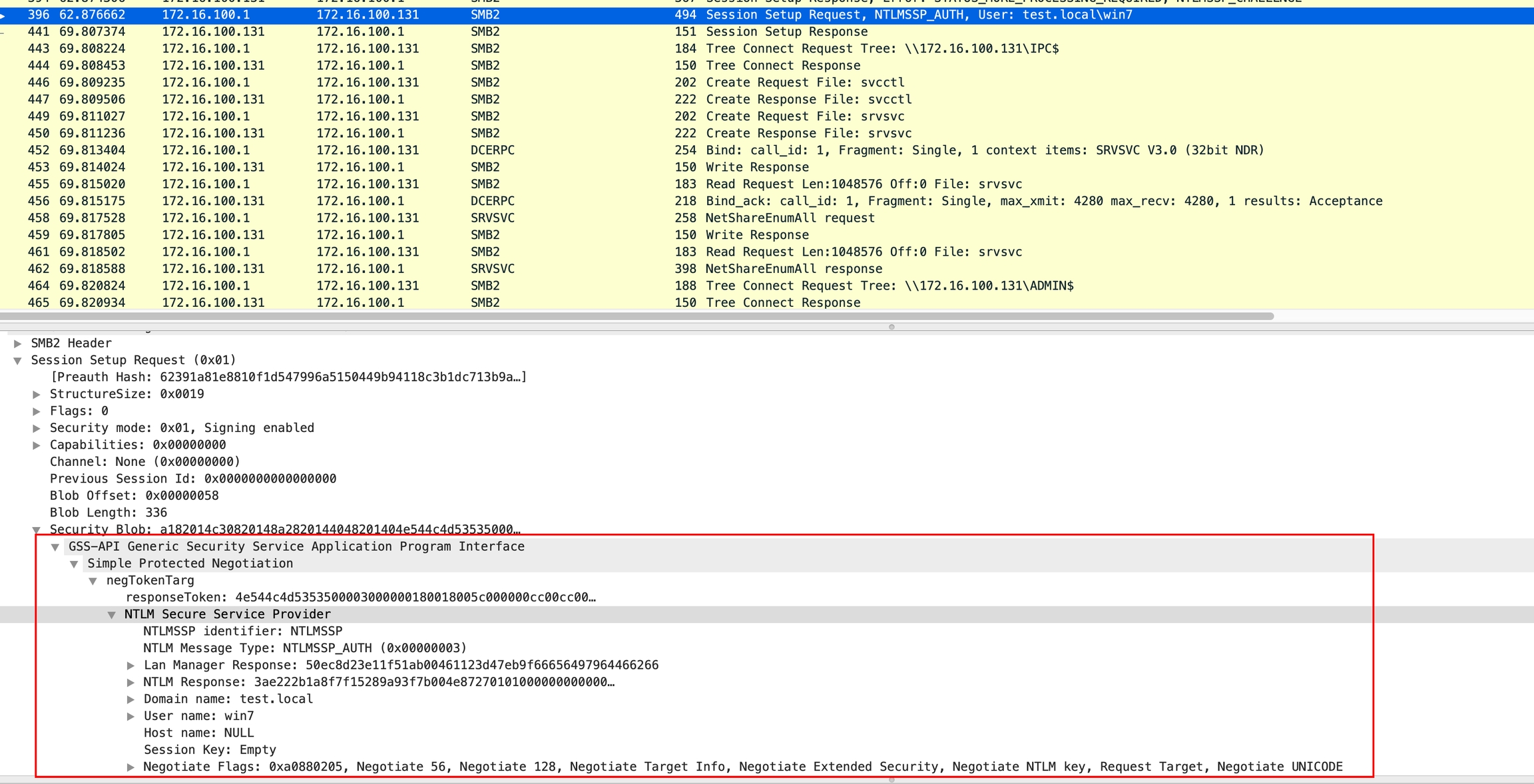Collapse the GSS-API node
This screenshot has width=1534, height=784.
[56, 547]
